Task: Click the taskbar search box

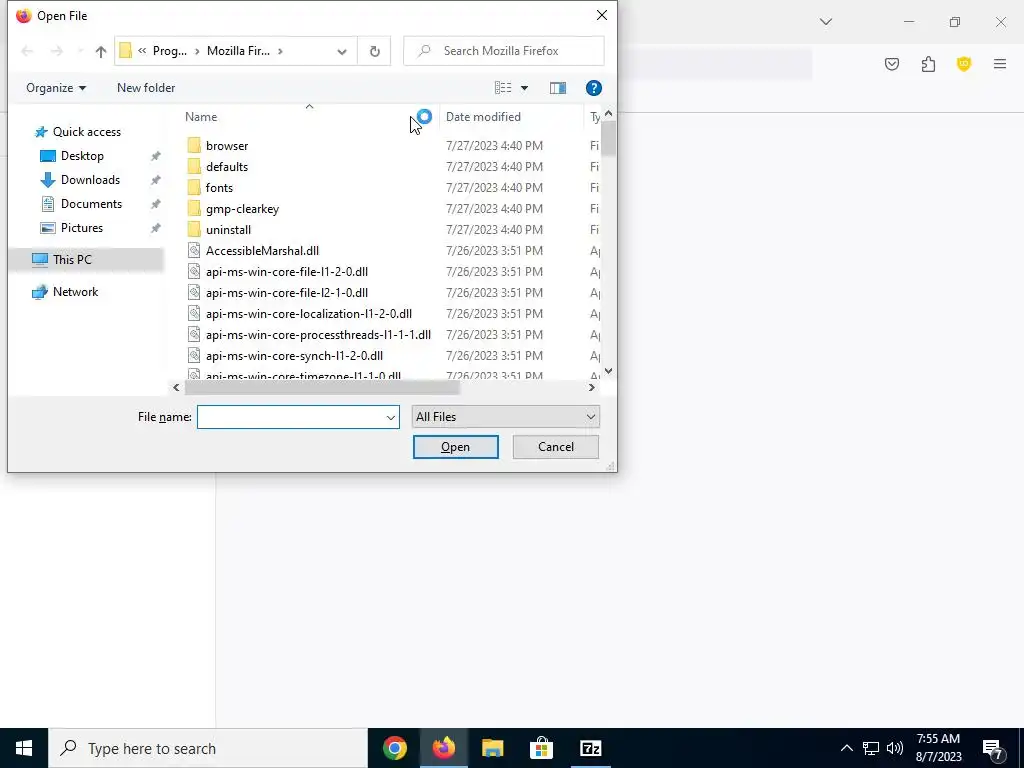Action: pos(208,748)
